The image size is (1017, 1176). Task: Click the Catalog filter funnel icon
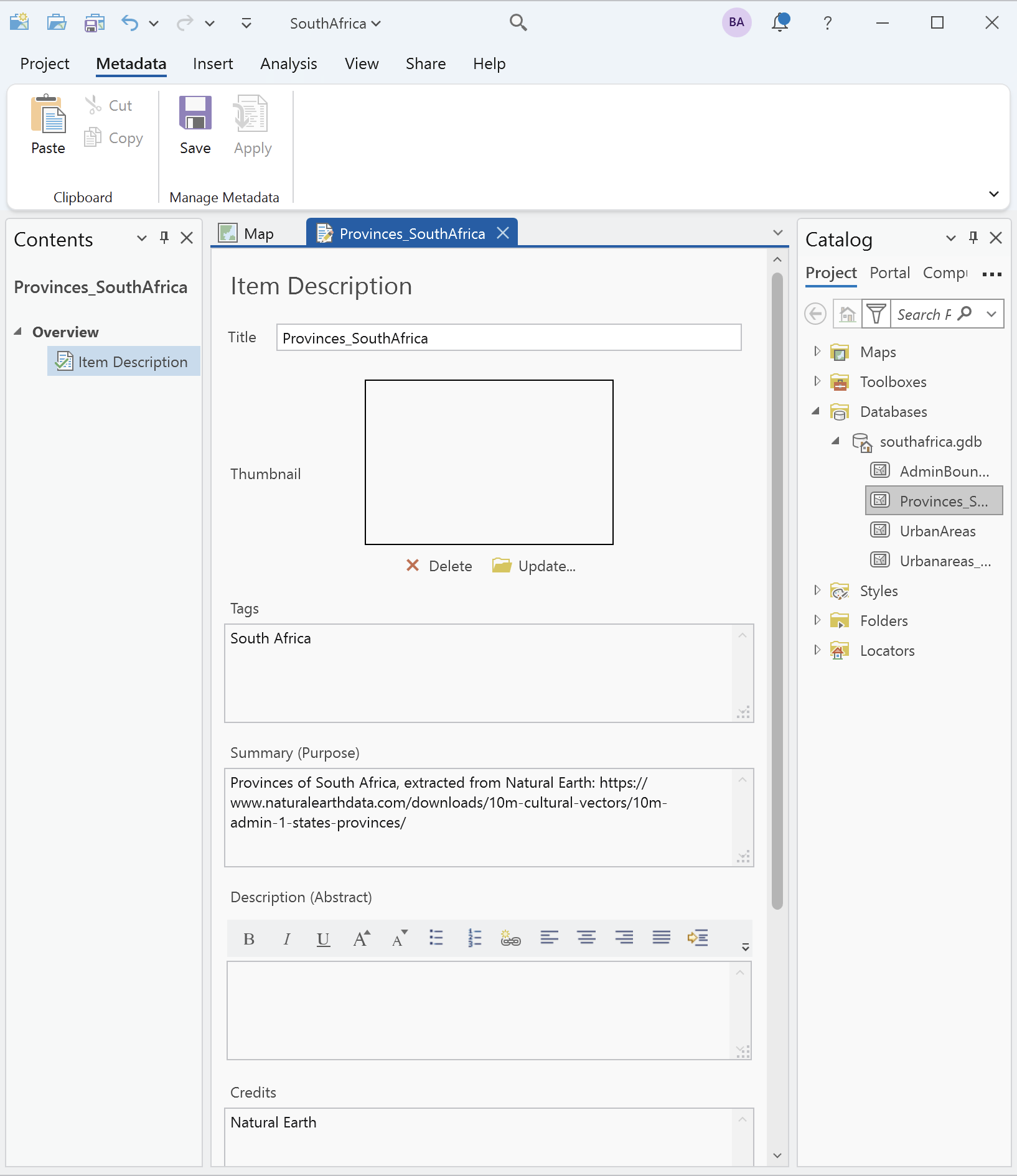click(876, 314)
